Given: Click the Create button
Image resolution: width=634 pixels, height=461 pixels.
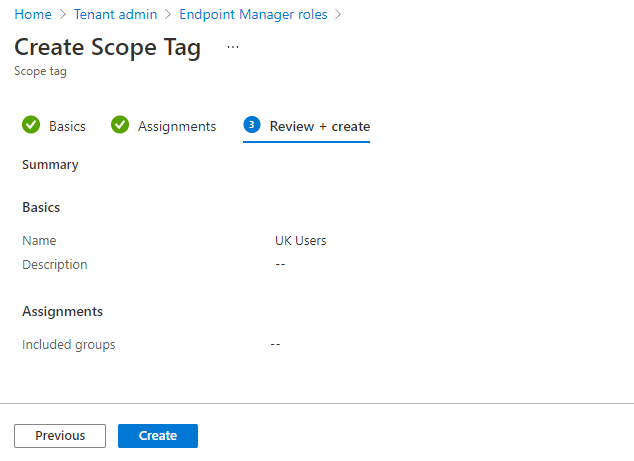Looking at the screenshot, I should tap(158, 436).
